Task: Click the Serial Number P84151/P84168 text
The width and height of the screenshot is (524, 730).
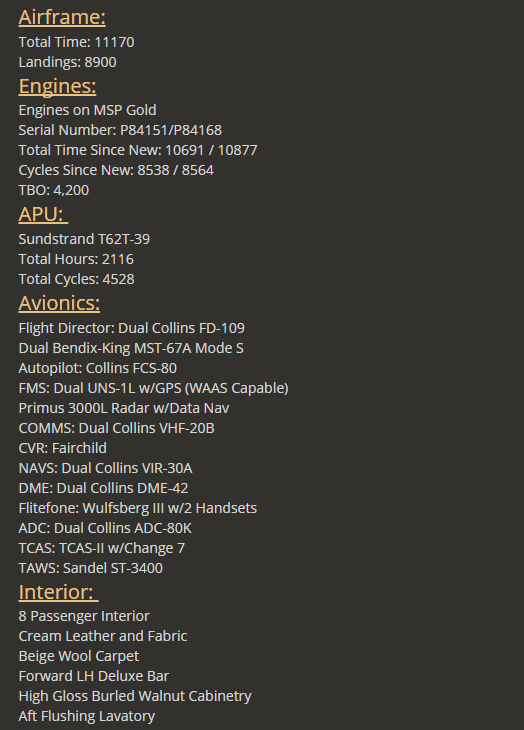Action: pyautogui.click(x=120, y=130)
